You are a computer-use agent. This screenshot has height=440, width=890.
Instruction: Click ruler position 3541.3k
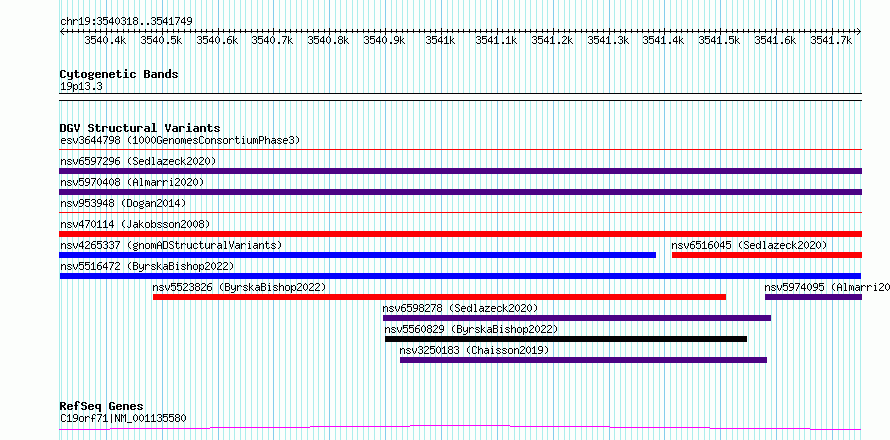(x=608, y=40)
